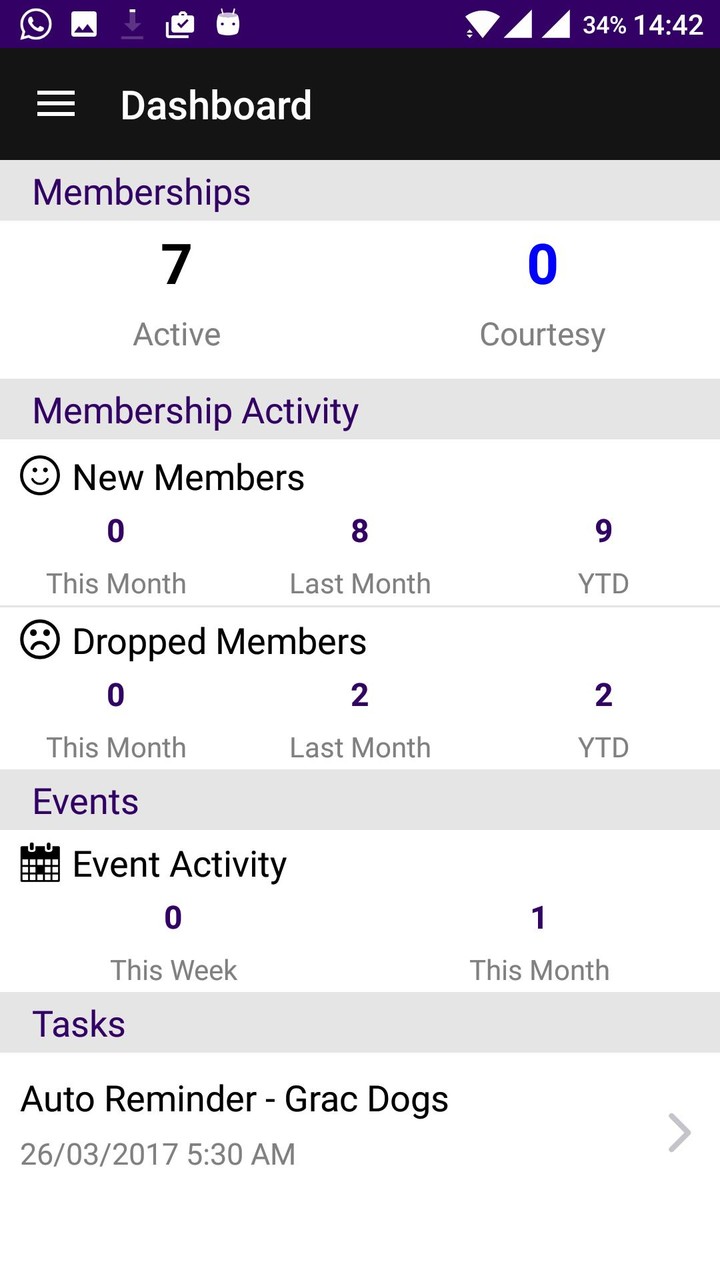Tap the sad face Dropped Members icon
This screenshot has height=1280, width=720.
tap(40, 641)
